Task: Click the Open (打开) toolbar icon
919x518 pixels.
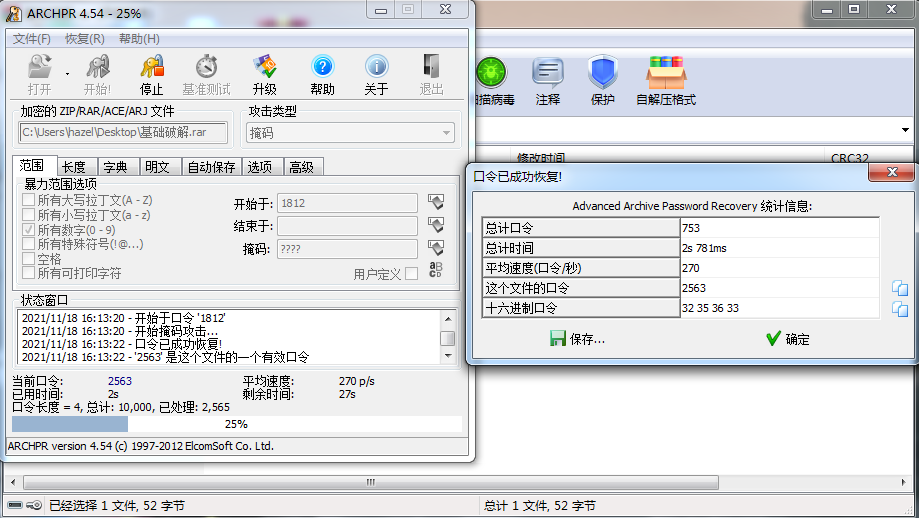Action: (40, 67)
